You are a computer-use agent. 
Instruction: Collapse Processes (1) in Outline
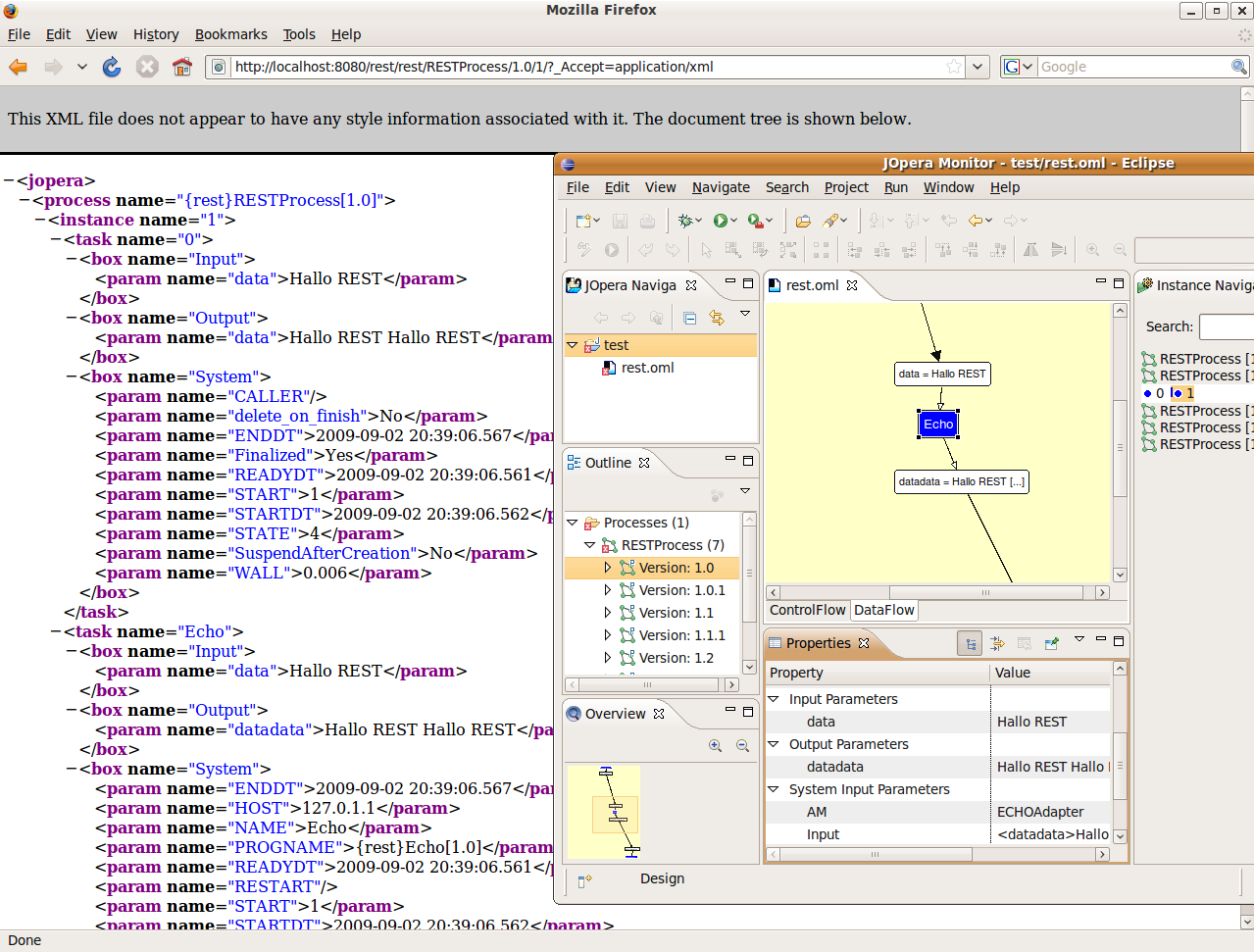point(573,523)
